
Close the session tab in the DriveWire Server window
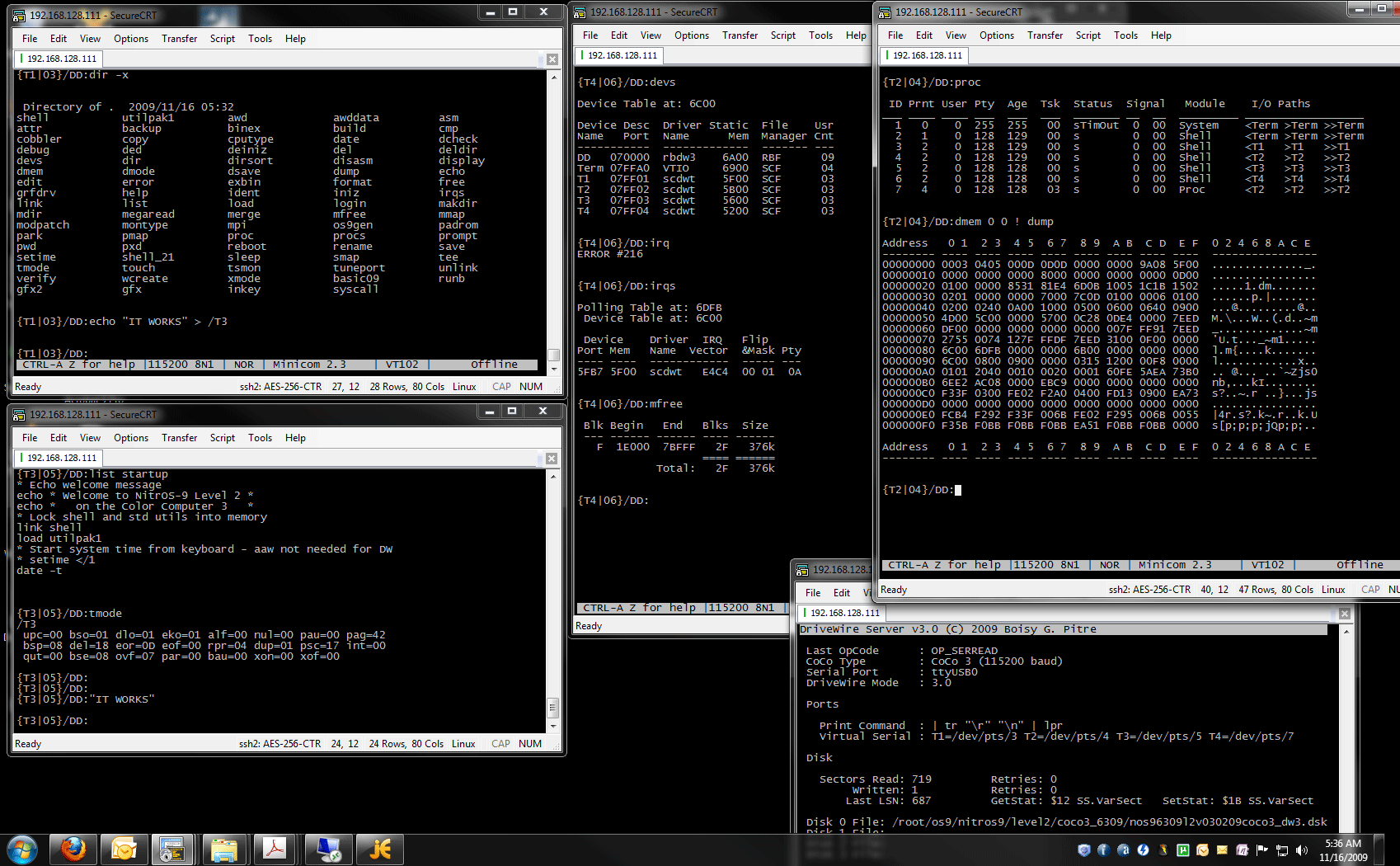point(1345,614)
